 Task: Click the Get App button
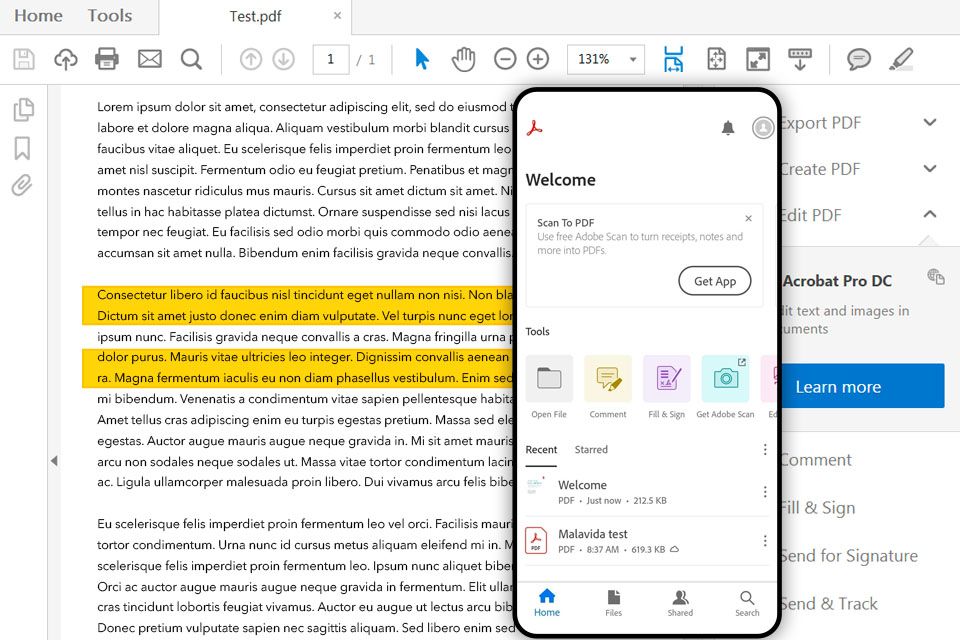point(714,281)
